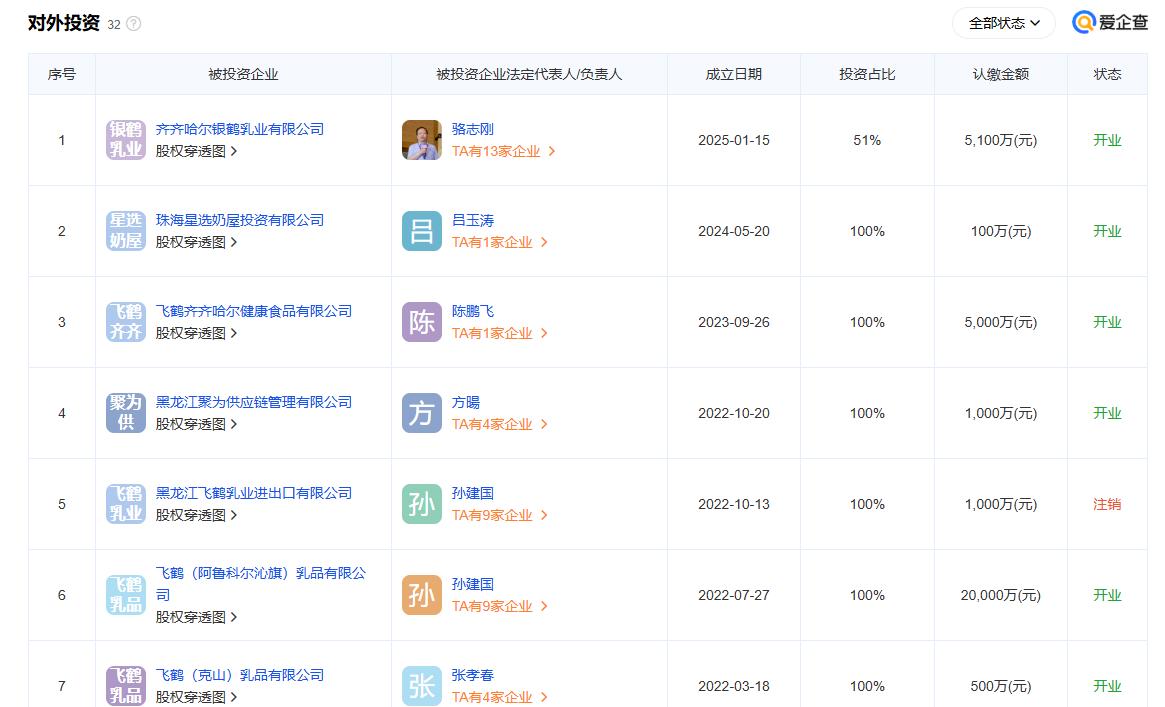Open company link 飞鹤（克山）乳品有限公司

pyautogui.click(x=240, y=675)
